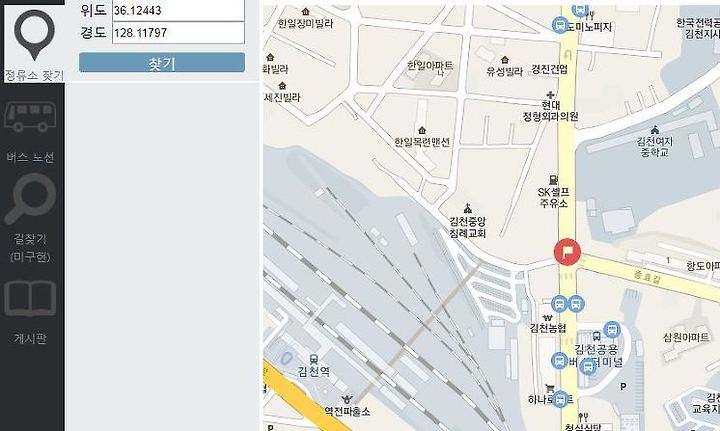The width and height of the screenshot is (720, 431).
Task: Click the 김천여자중학교 map label
Action: click(654, 146)
